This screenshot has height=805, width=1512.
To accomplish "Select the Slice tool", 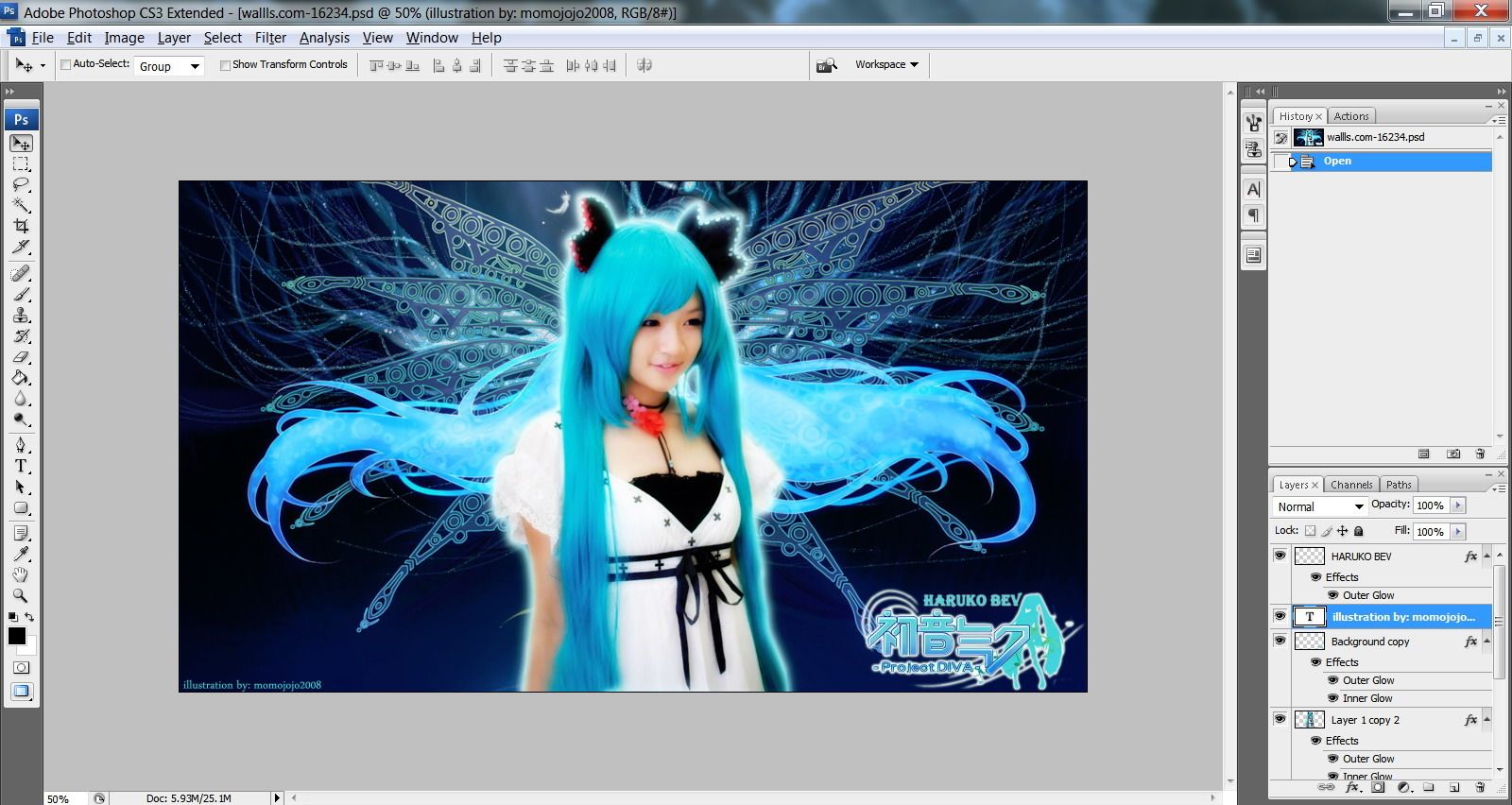I will (x=21, y=248).
